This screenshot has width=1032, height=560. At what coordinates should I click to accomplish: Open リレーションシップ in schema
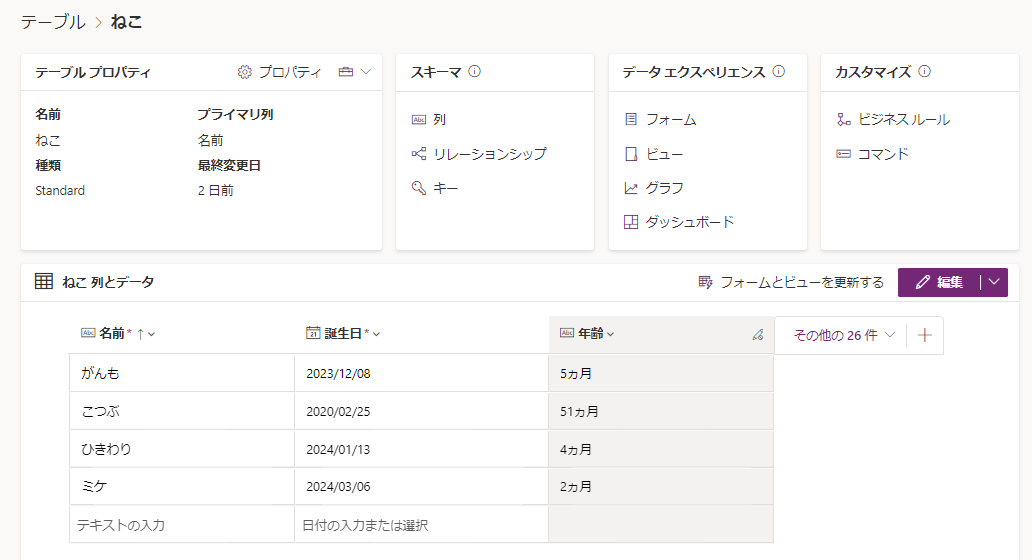(x=489, y=154)
